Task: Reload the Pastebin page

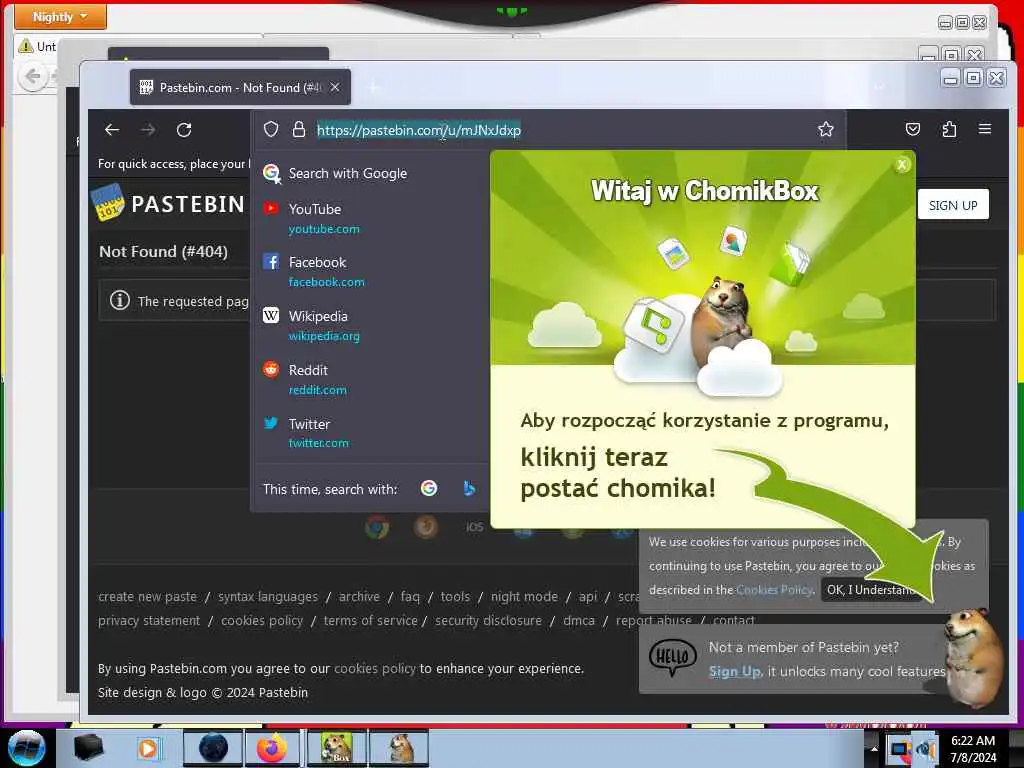Action: tap(184, 130)
